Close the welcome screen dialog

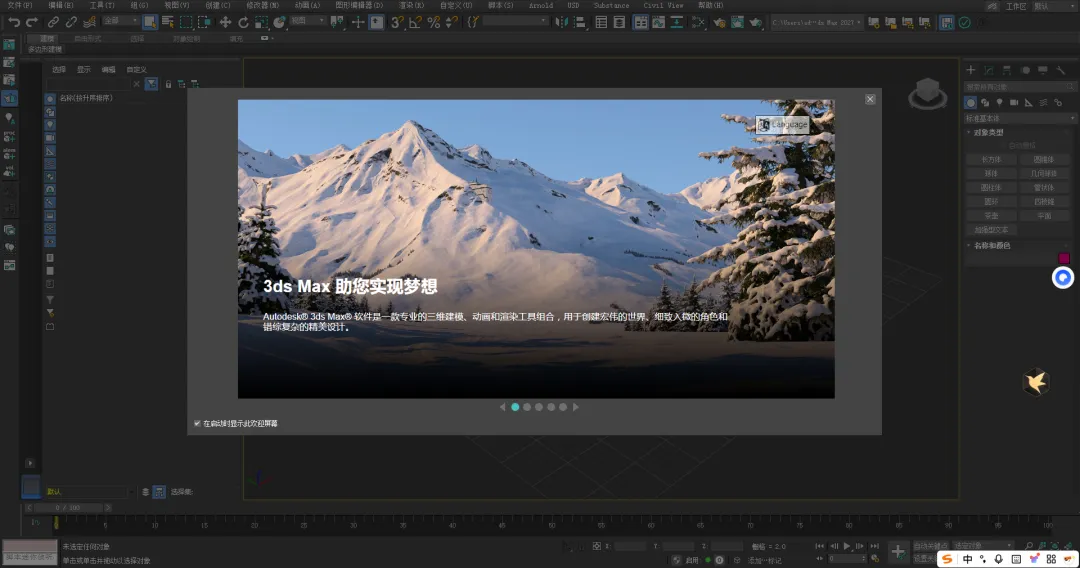click(x=870, y=99)
